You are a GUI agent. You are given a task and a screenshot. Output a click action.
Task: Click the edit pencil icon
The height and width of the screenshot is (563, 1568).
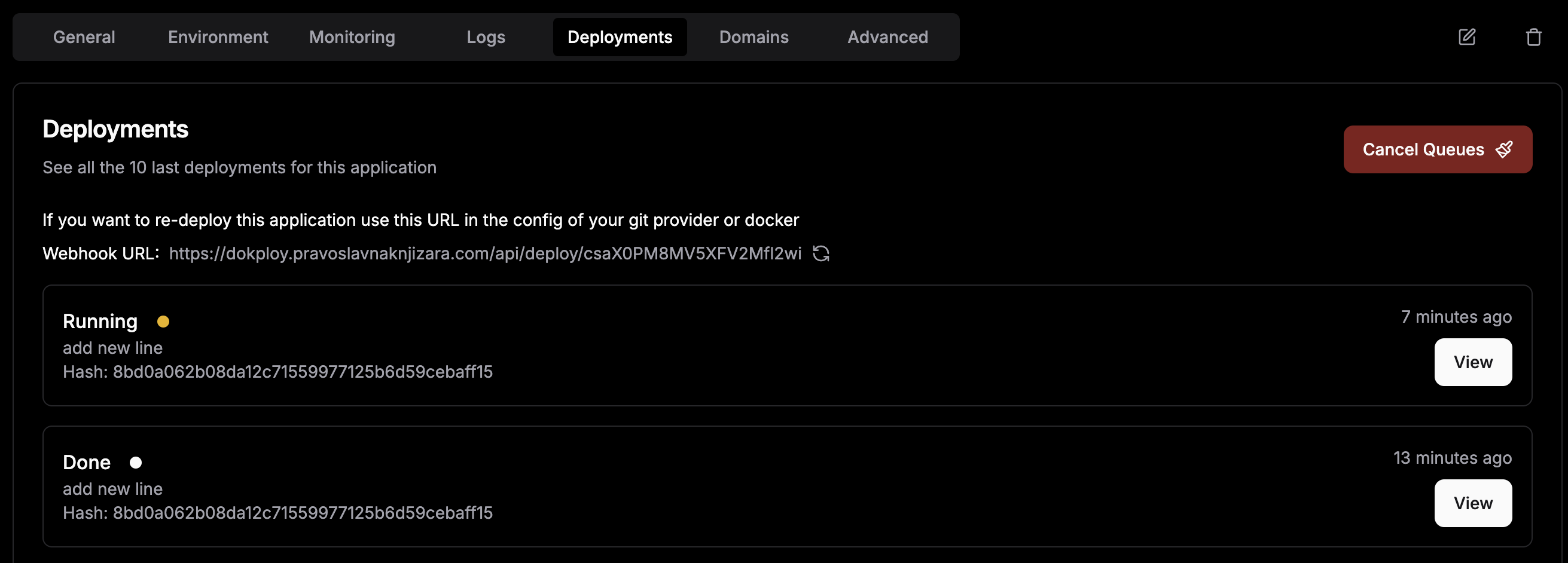click(x=1467, y=37)
